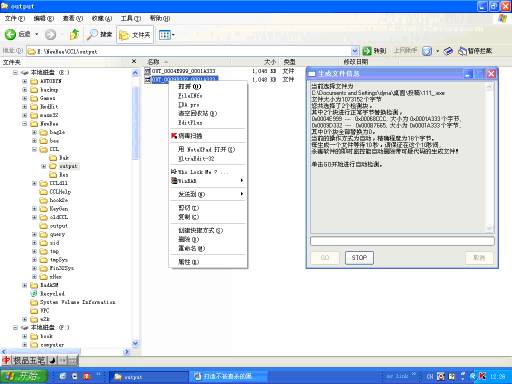Open the Back button history dropdown arrow
This screenshot has height=384, width=512.
pyautogui.click(x=37, y=34)
